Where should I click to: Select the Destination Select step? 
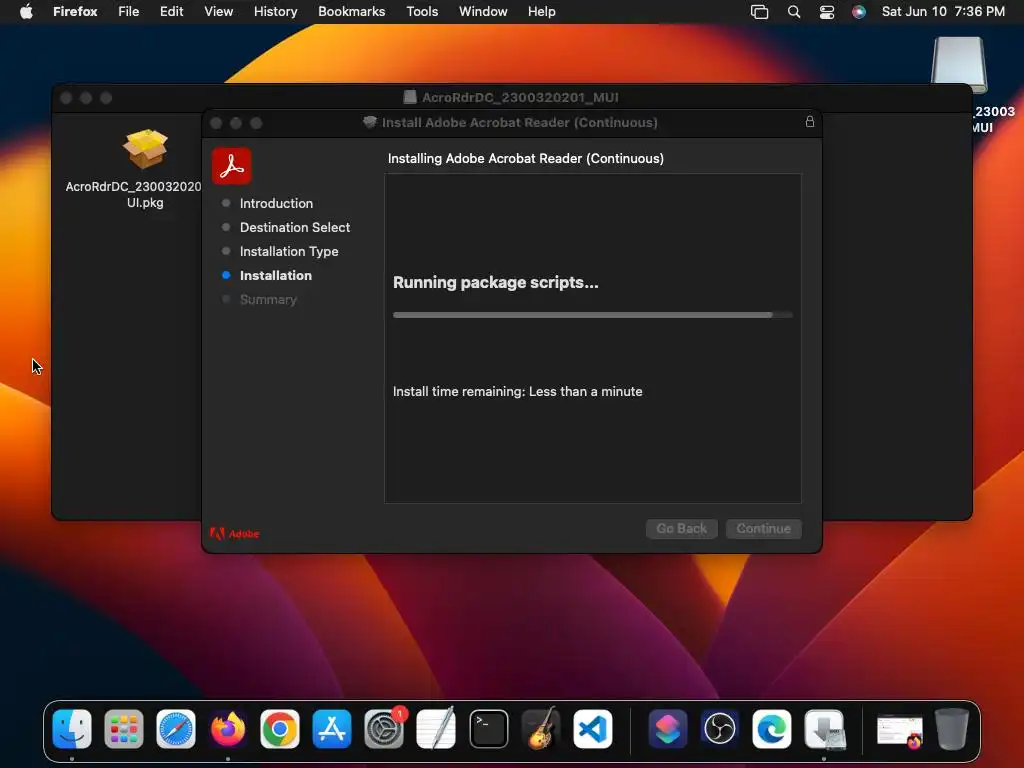(295, 227)
